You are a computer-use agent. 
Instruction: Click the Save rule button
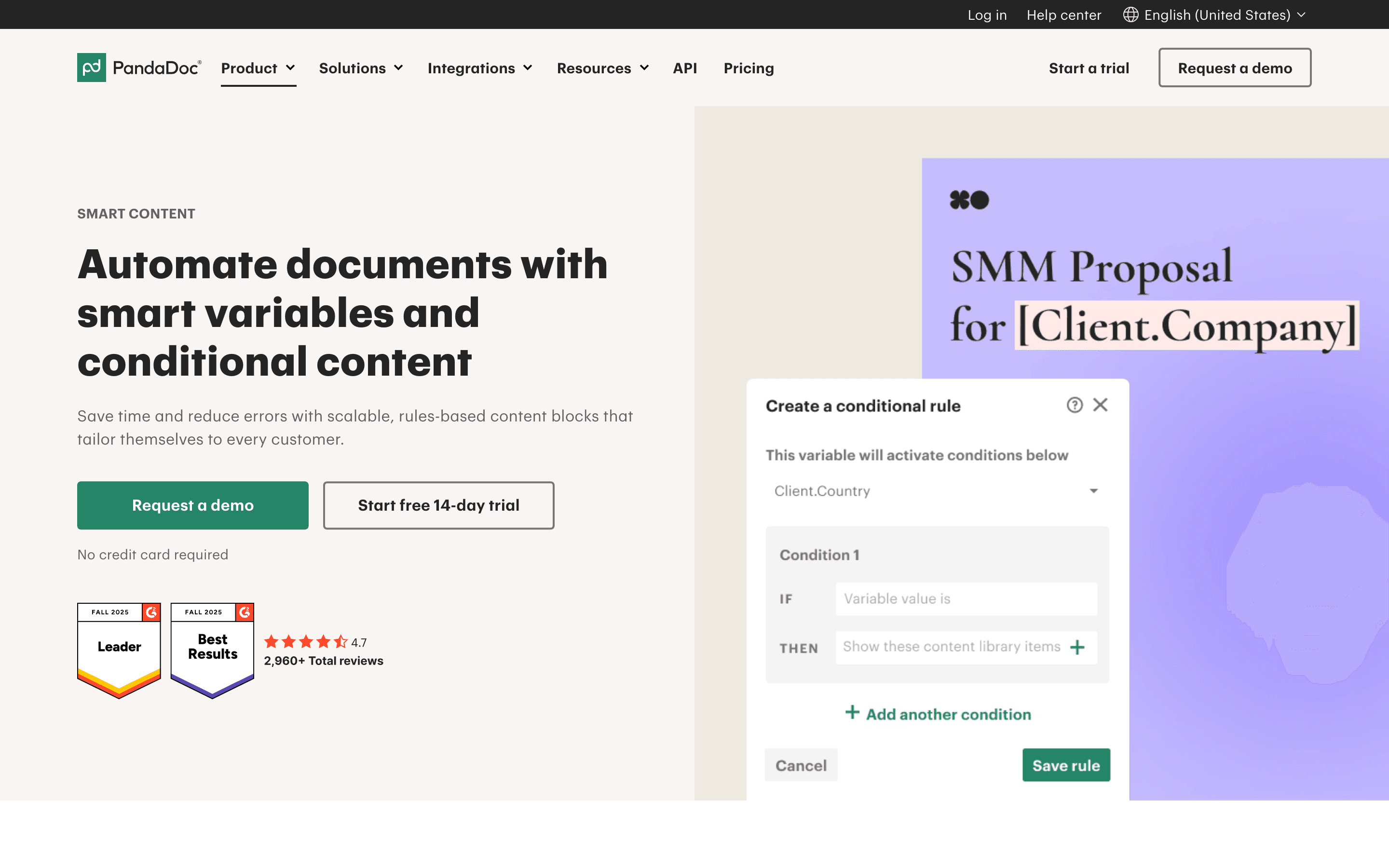pos(1066,765)
